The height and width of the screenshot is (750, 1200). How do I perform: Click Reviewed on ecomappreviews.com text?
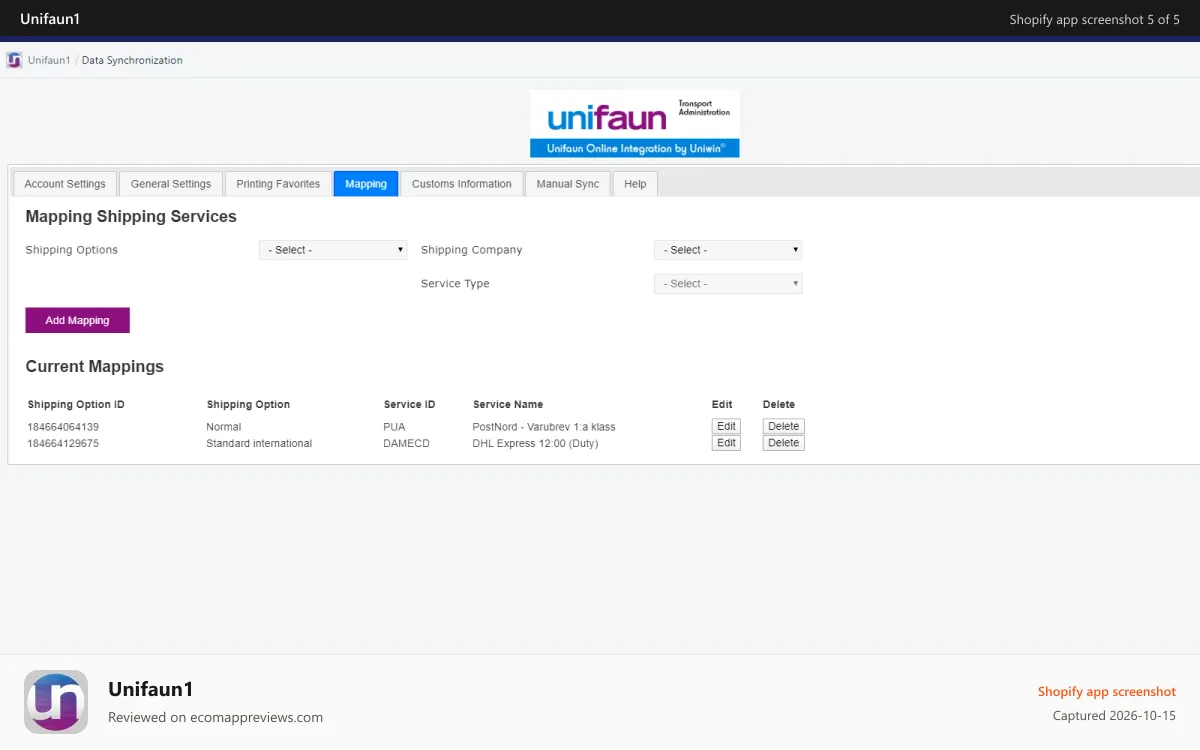pos(215,717)
